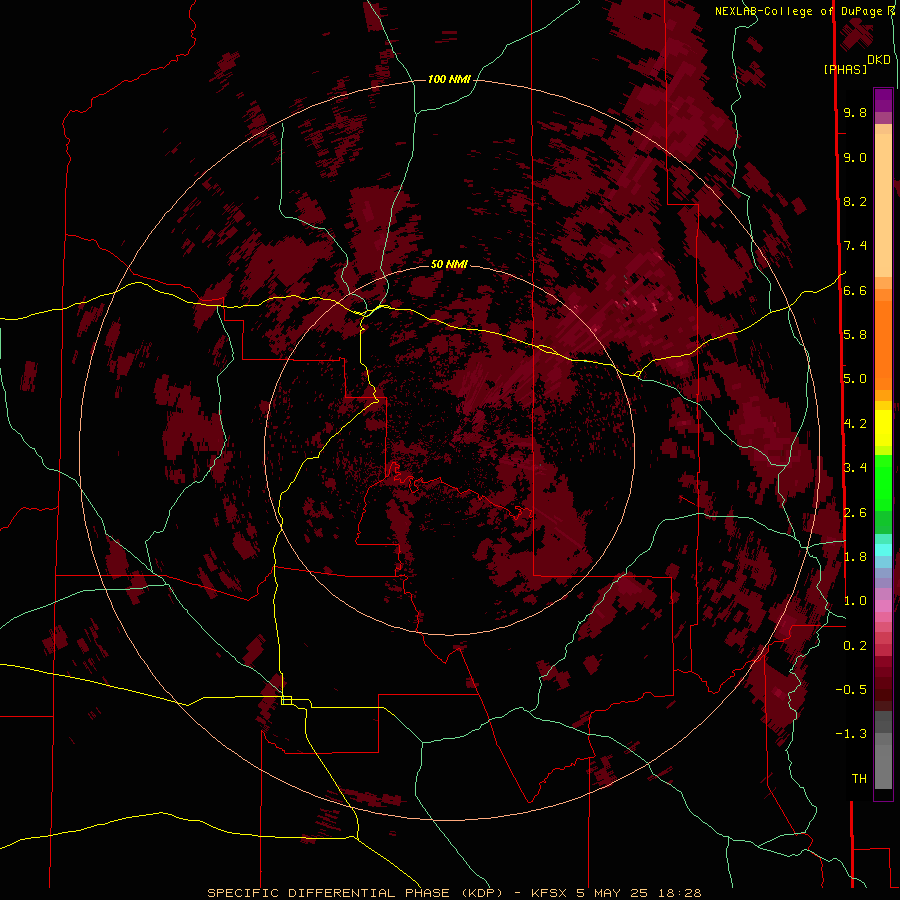Select the -1.3 value on the scale
Screen dimensions: 900x900
pos(851,734)
